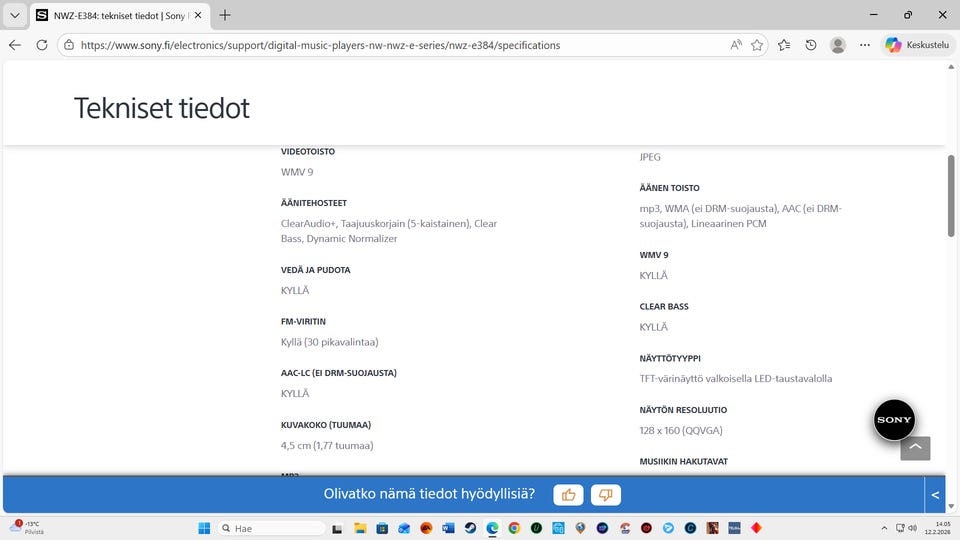
Task: Click the 'Kyllä (30 pikavalintaa)' value
Action: click(x=329, y=342)
